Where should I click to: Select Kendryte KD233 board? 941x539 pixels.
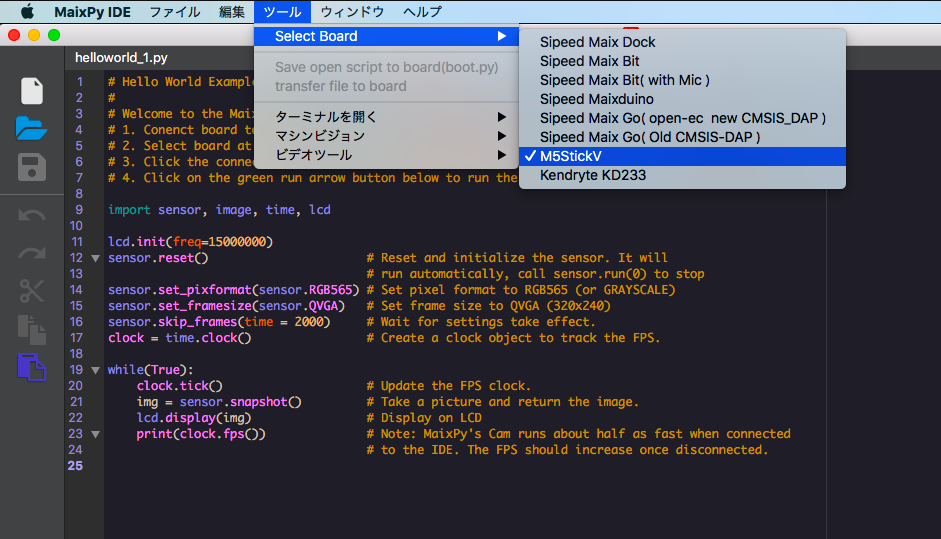[x=682, y=175]
